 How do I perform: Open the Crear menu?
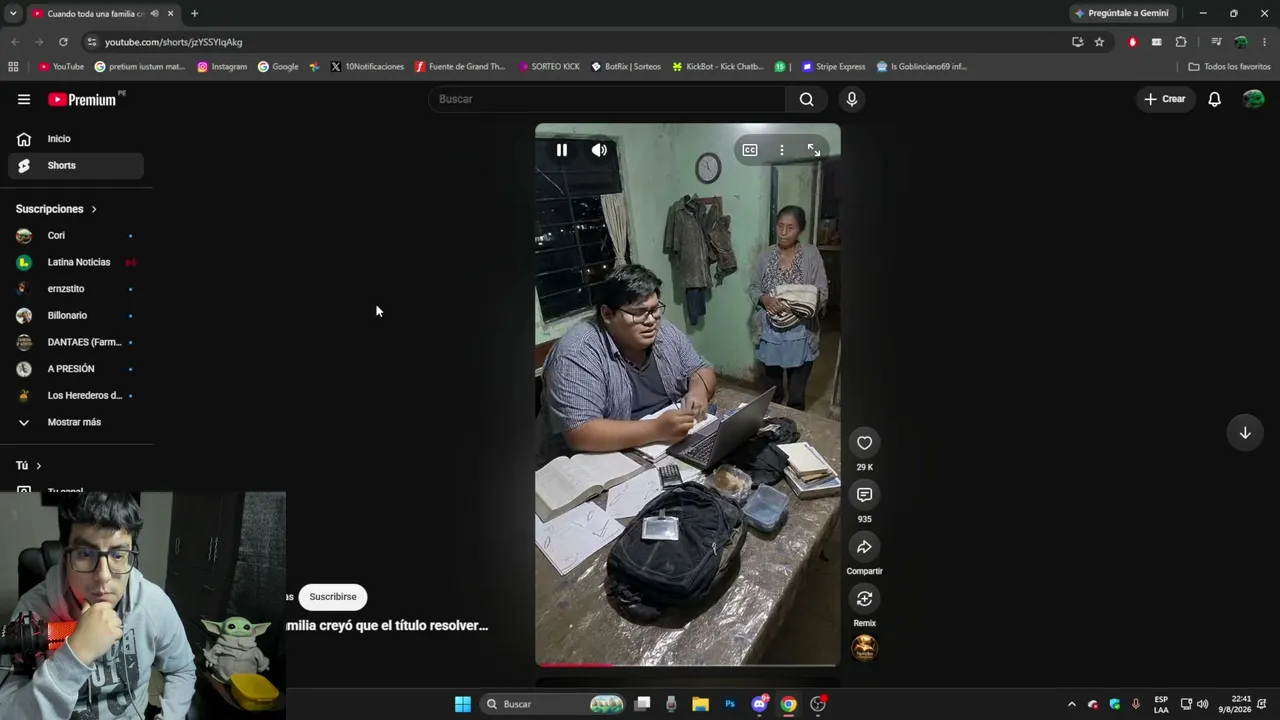click(x=1165, y=99)
